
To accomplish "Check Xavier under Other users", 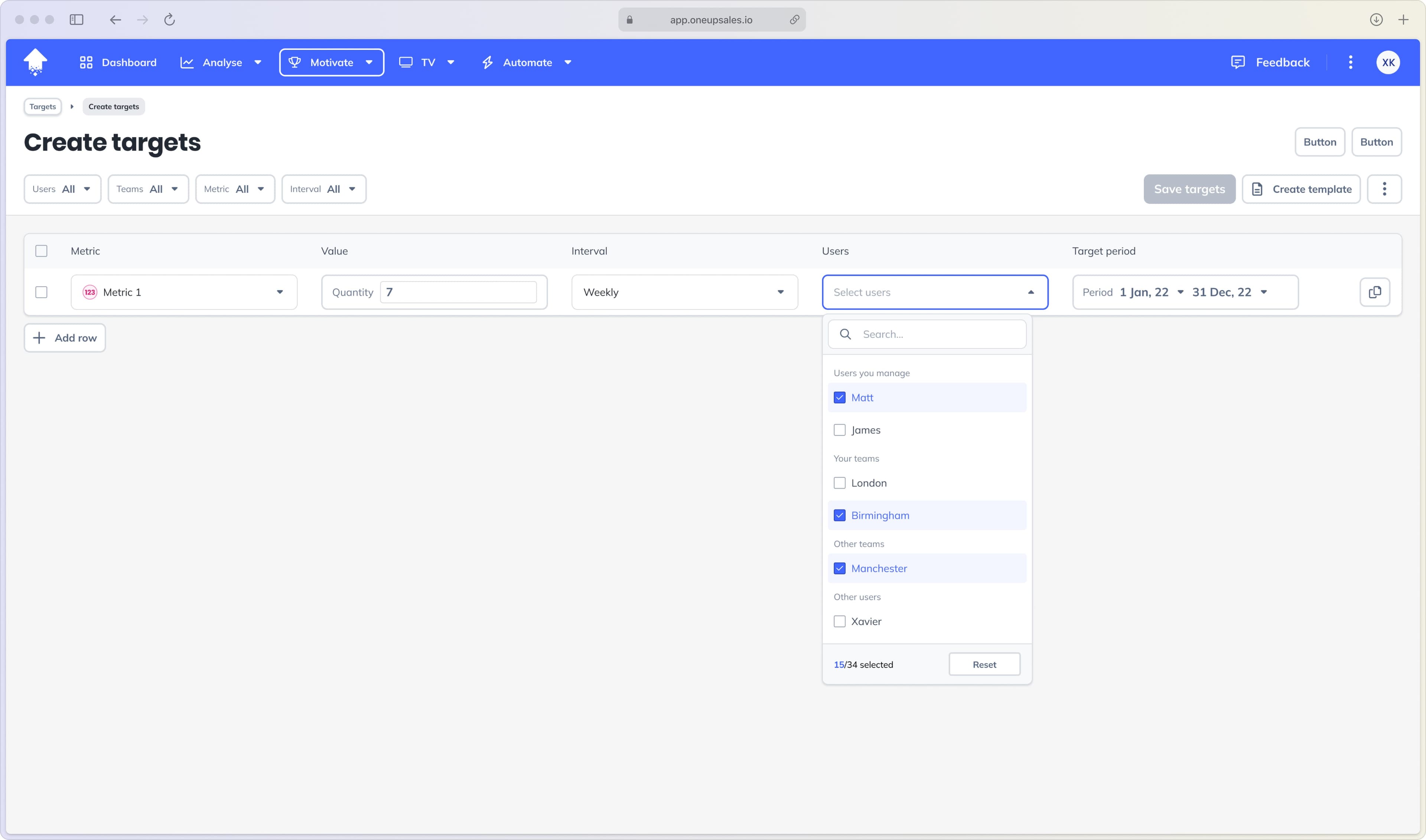I will [840, 621].
